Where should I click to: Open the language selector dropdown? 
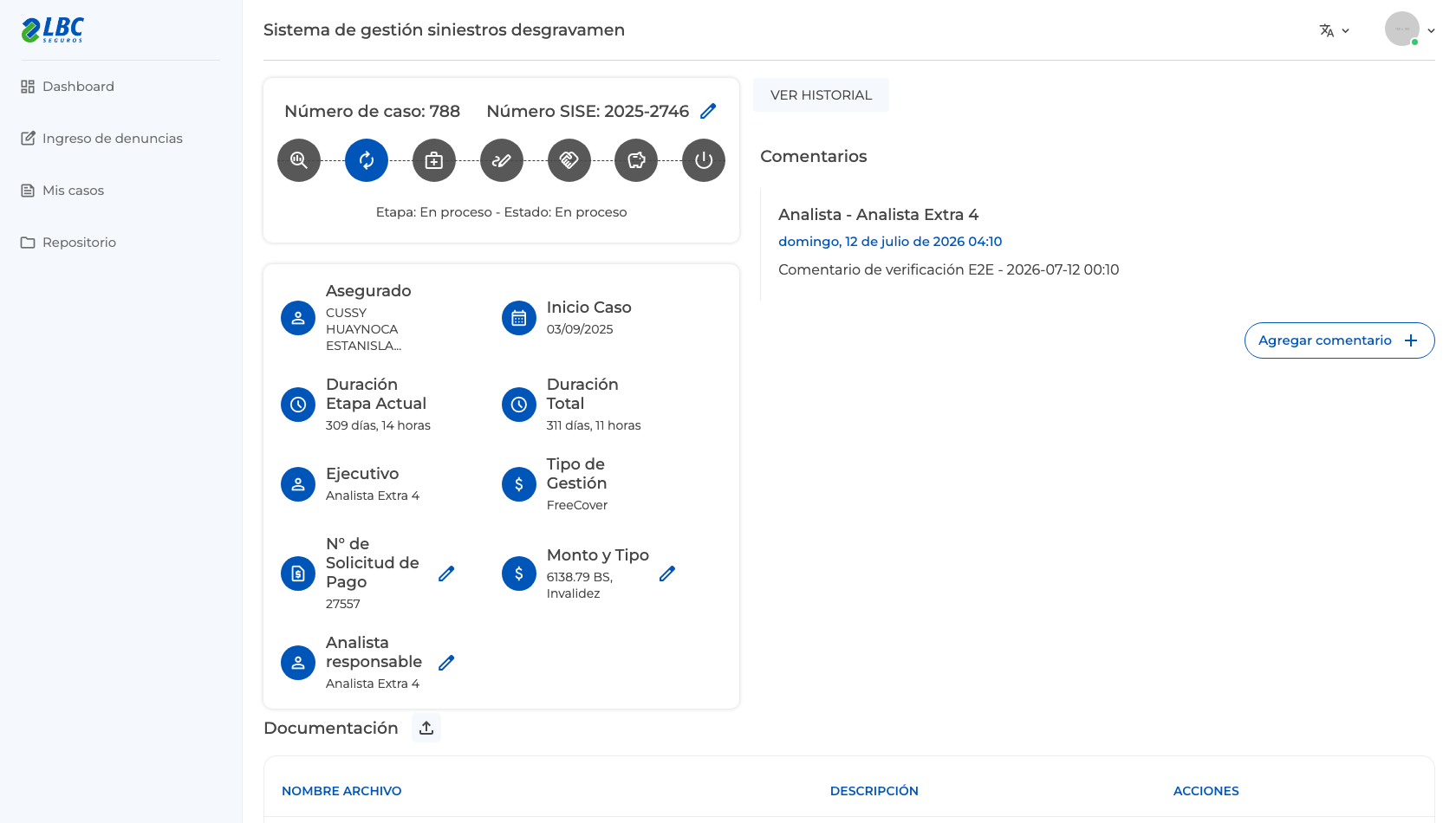click(x=1335, y=30)
